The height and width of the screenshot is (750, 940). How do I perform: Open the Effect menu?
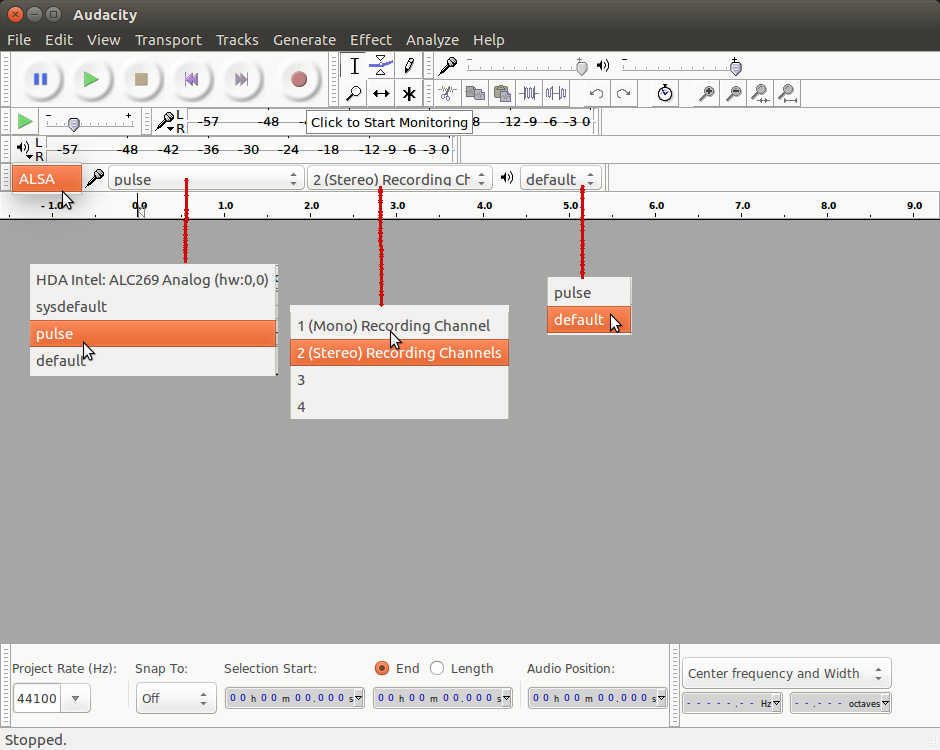tap(370, 40)
